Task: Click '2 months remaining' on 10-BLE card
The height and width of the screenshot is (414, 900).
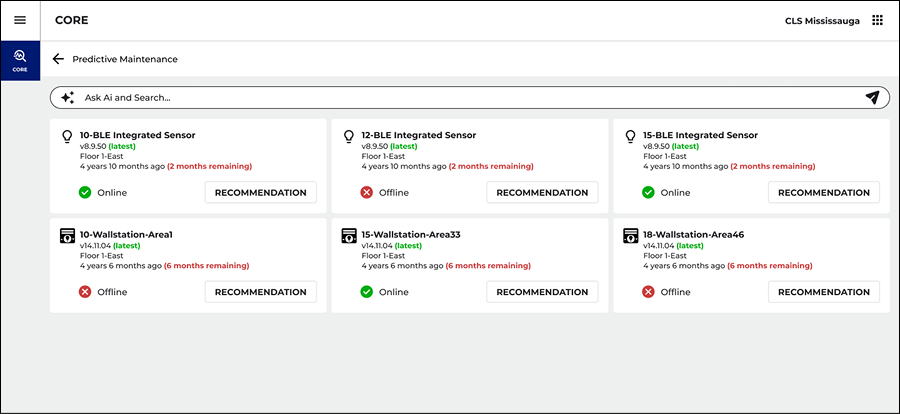Action: (x=210, y=167)
